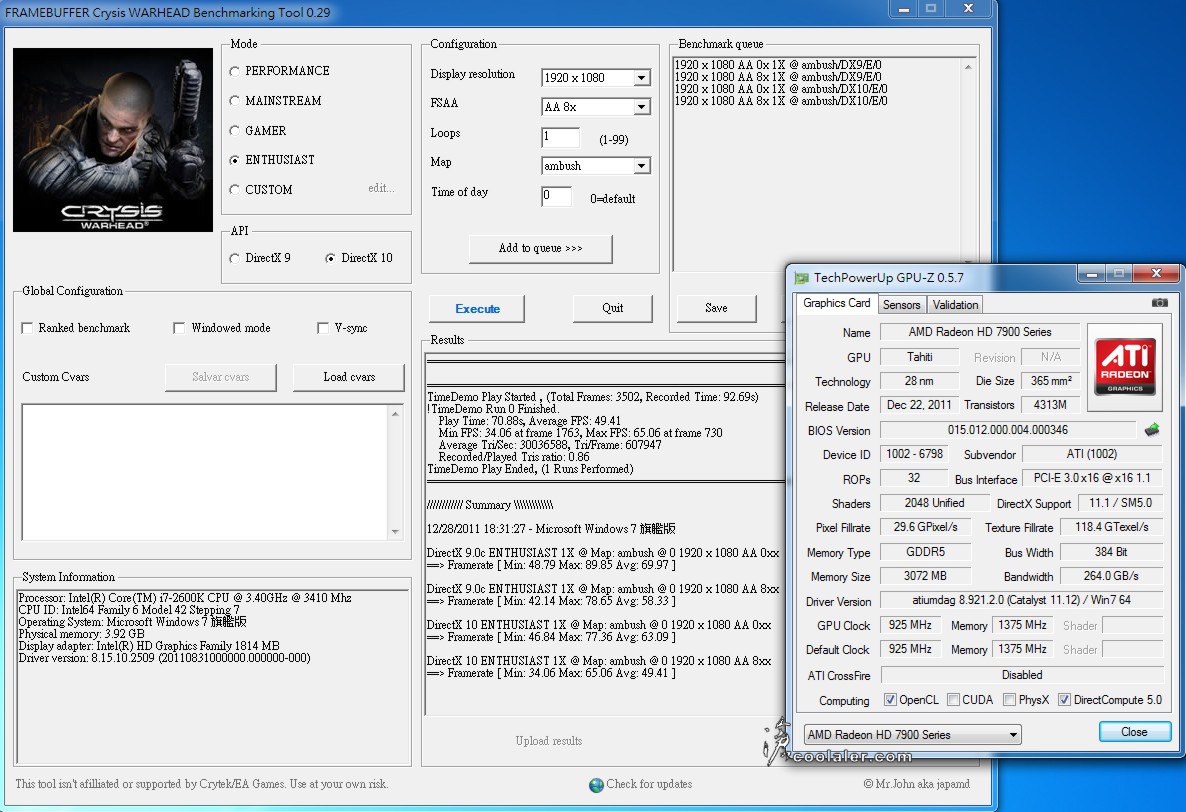Screen dimensions: 1186x812
Task: Toggle the V-sync checkbox
Action: click(322, 328)
